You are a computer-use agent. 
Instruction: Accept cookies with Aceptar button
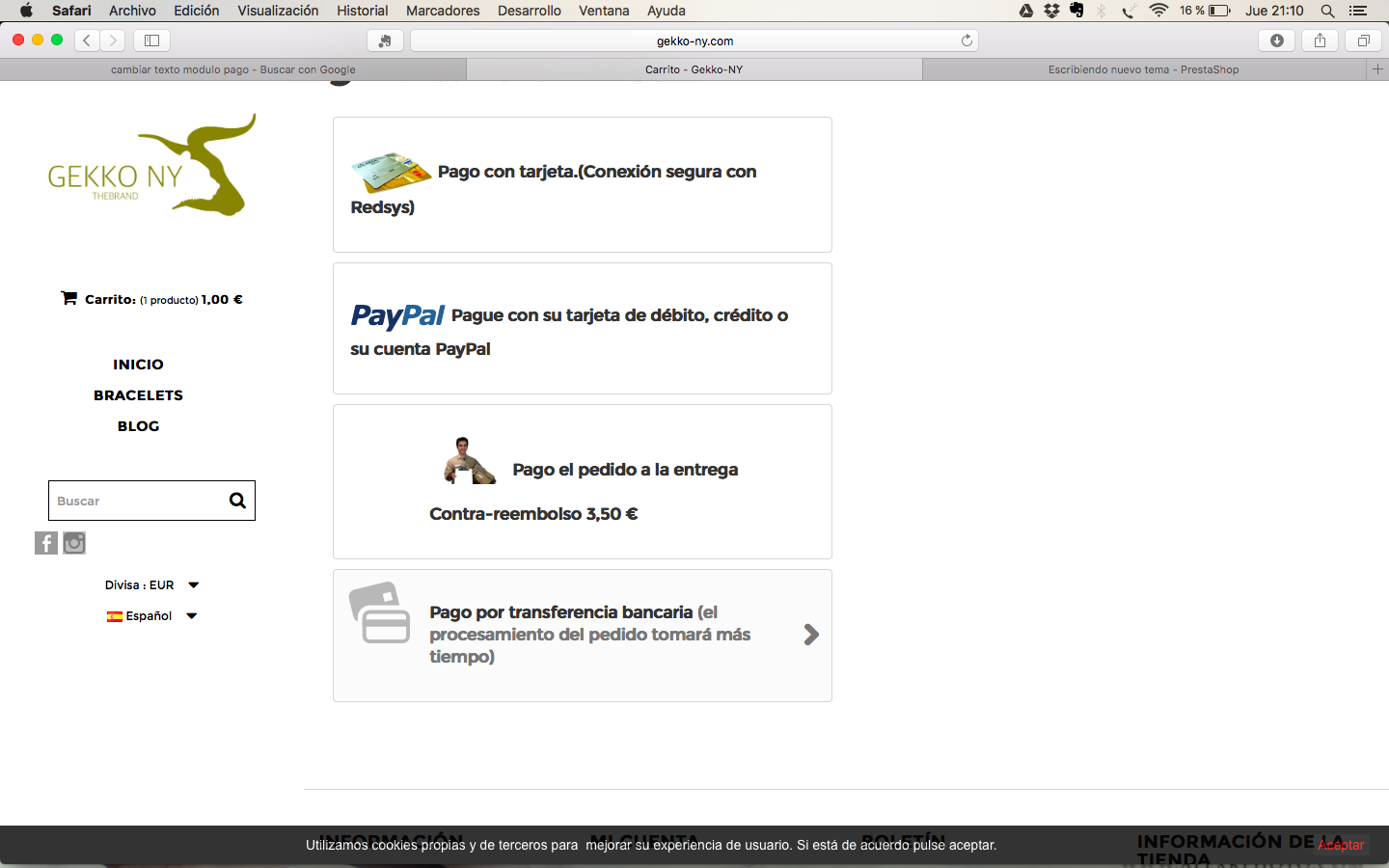tap(1341, 845)
